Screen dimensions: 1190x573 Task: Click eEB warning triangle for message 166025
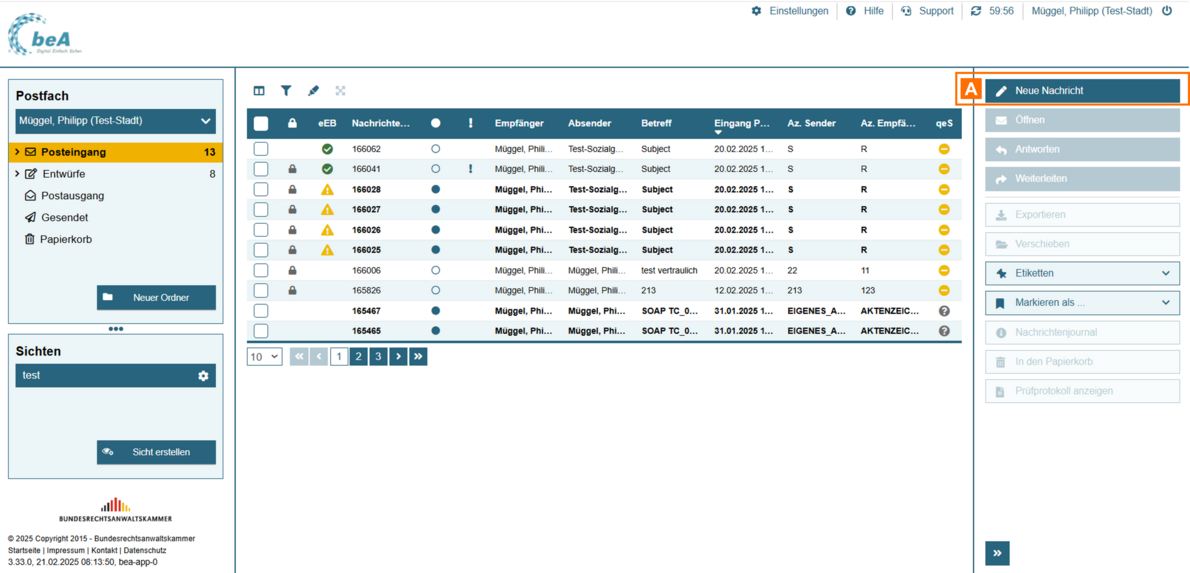coord(327,250)
